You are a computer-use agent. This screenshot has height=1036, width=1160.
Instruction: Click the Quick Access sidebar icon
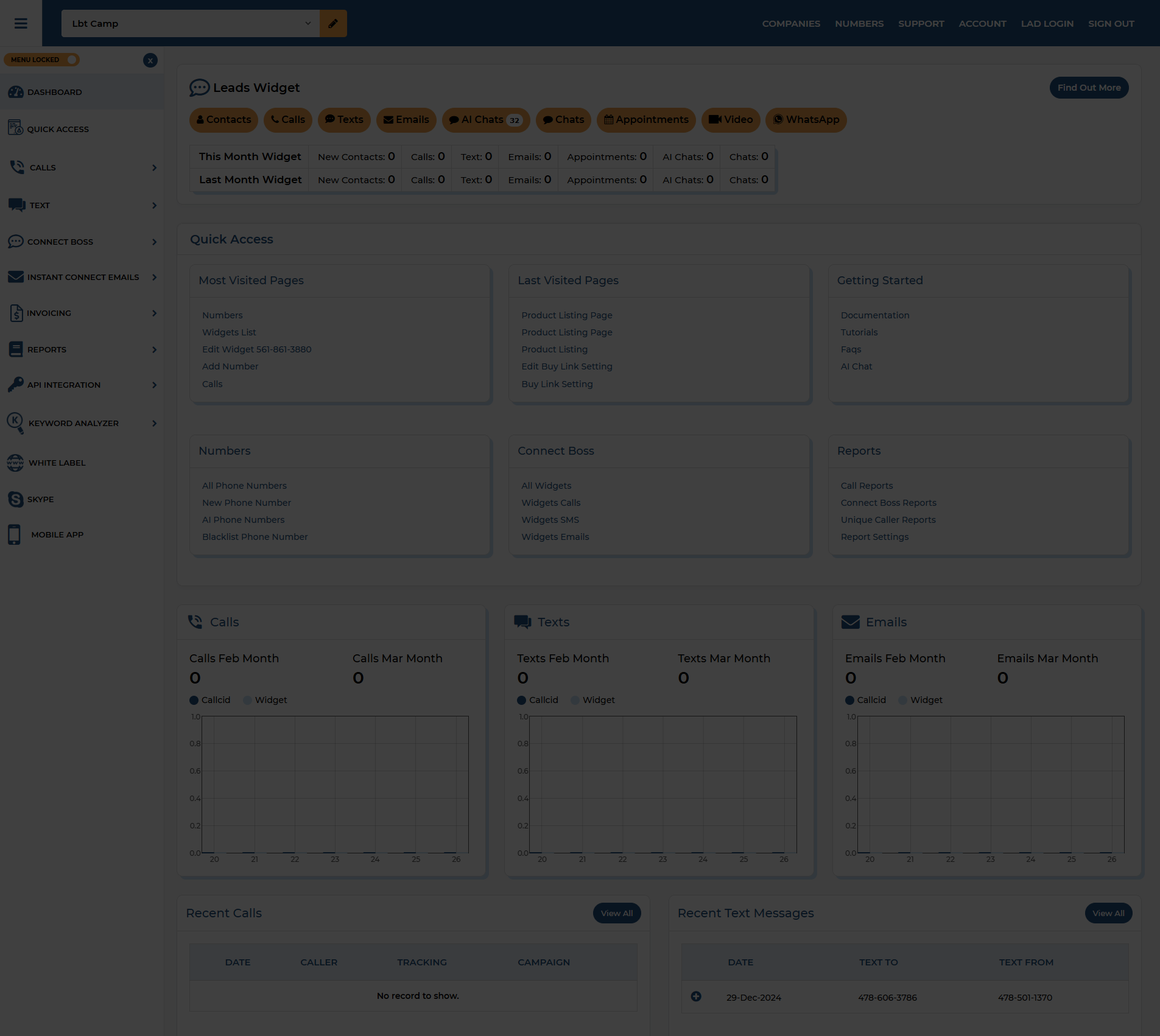pos(15,128)
